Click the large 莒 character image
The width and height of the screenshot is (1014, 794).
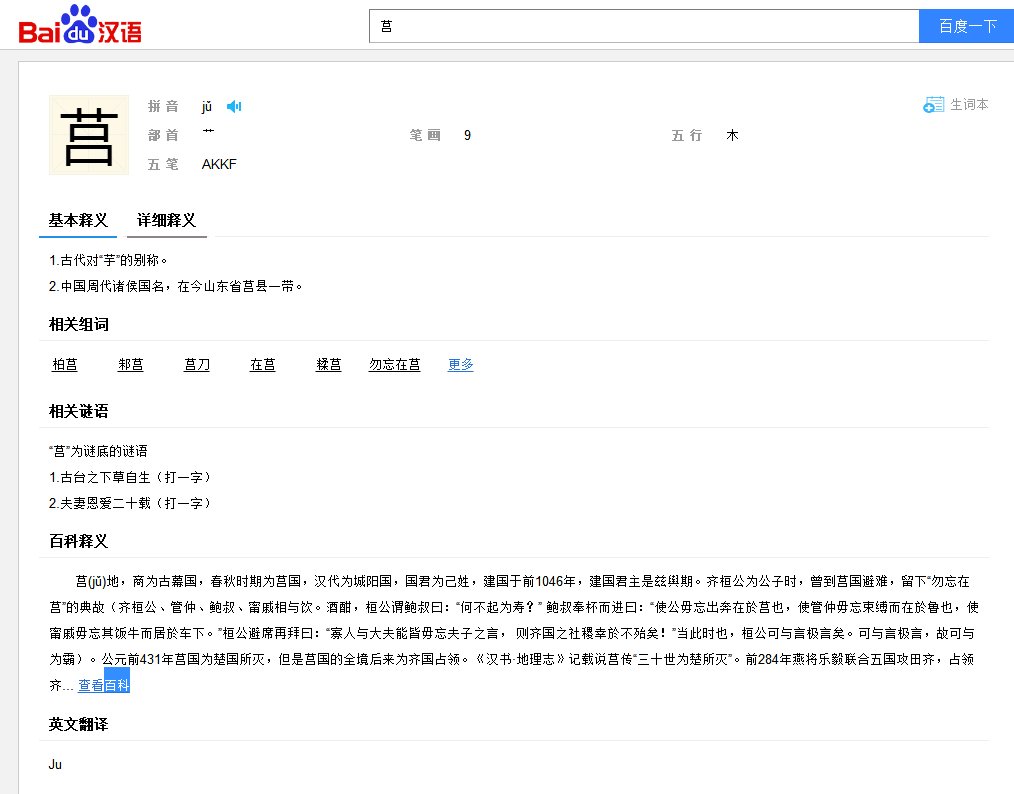click(x=88, y=135)
